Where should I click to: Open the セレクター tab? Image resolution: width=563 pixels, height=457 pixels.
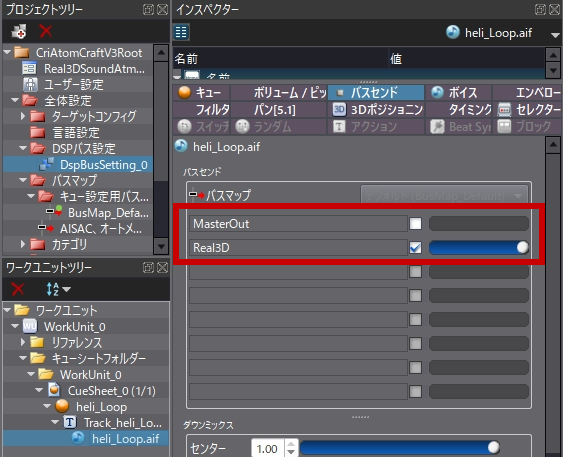coord(527,109)
